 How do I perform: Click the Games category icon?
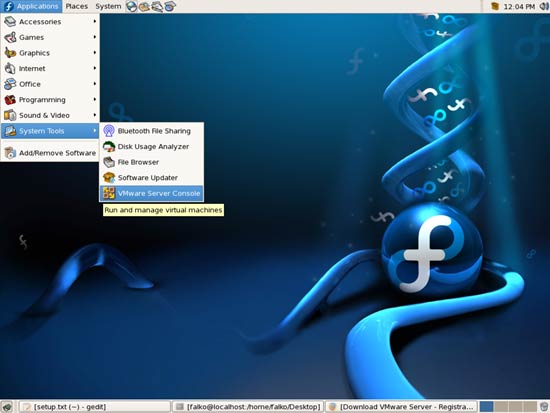[x=10, y=37]
